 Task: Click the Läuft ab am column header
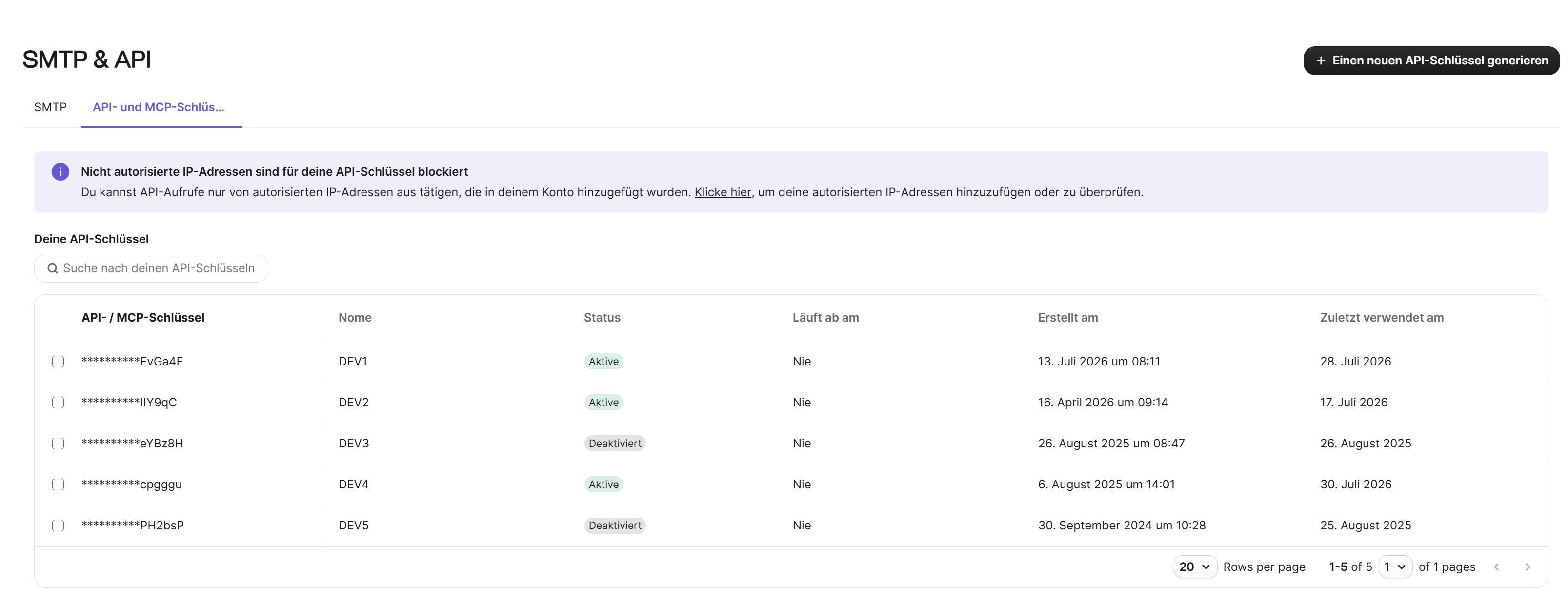click(x=825, y=318)
